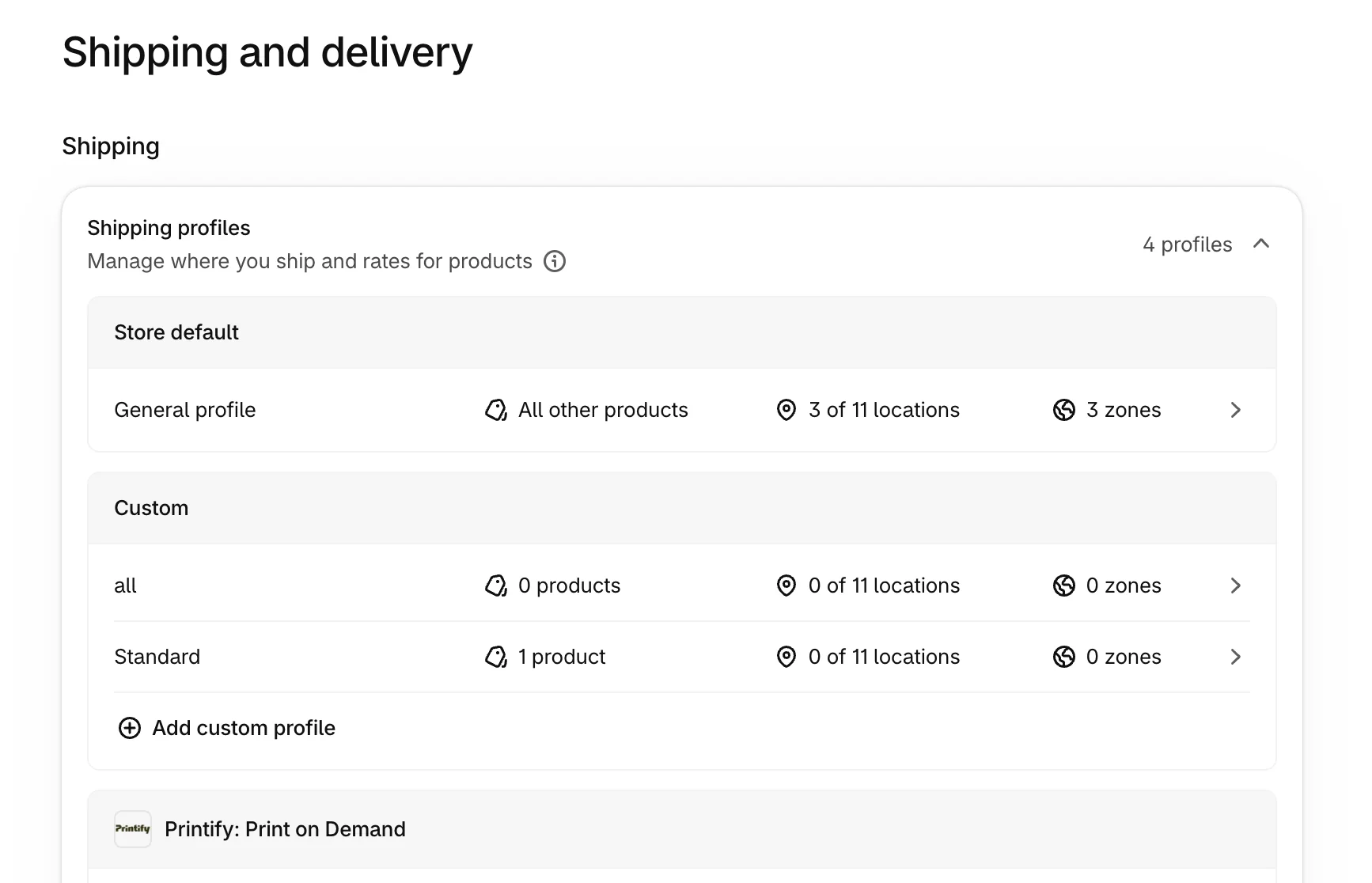Click the '4 profiles' count text

coord(1187,244)
